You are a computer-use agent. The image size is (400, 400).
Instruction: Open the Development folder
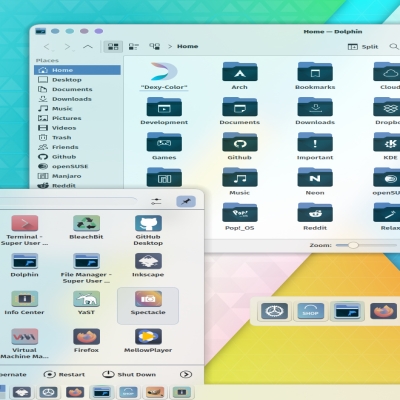tap(164, 111)
